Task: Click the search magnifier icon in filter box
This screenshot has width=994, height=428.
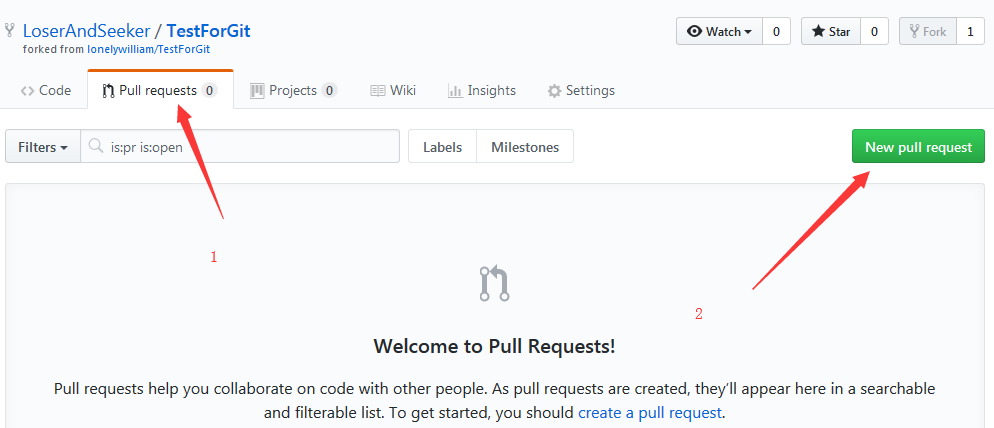Action: click(x=96, y=147)
